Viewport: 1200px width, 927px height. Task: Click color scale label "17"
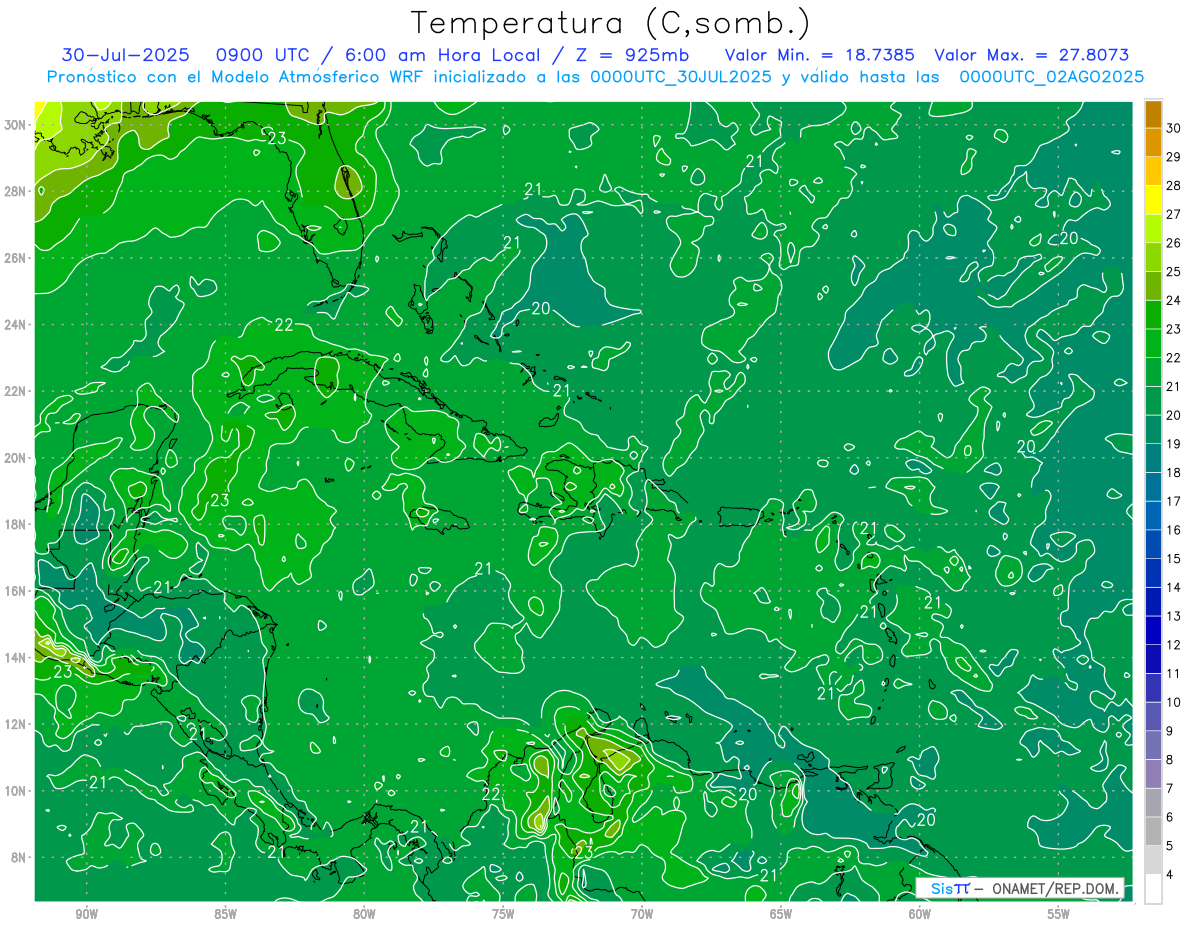tap(1174, 501)
